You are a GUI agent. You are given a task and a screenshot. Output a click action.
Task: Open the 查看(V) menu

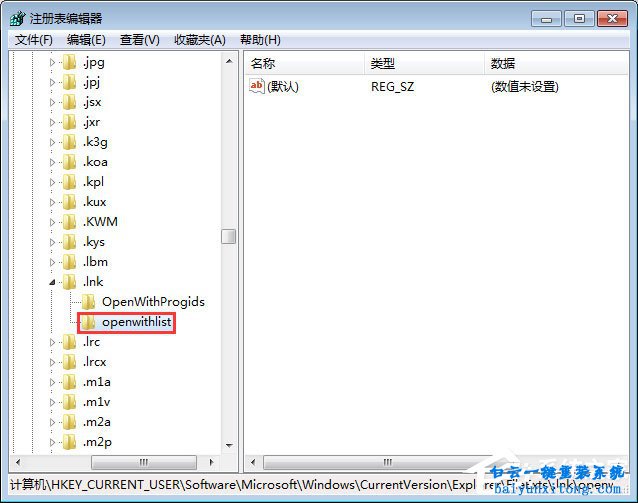pos(140,40)
